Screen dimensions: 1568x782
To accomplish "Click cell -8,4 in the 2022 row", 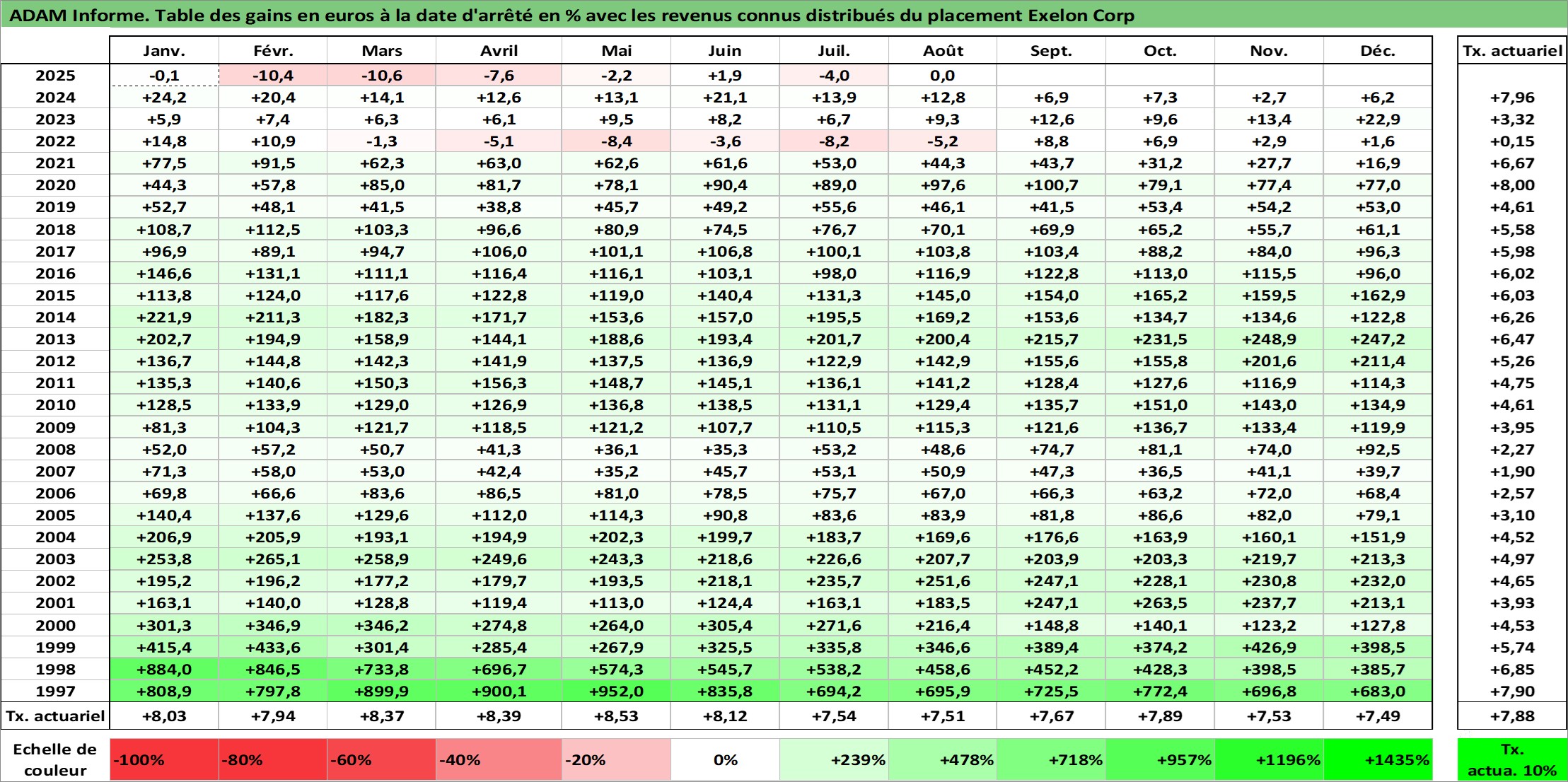I will click(616, 141).
